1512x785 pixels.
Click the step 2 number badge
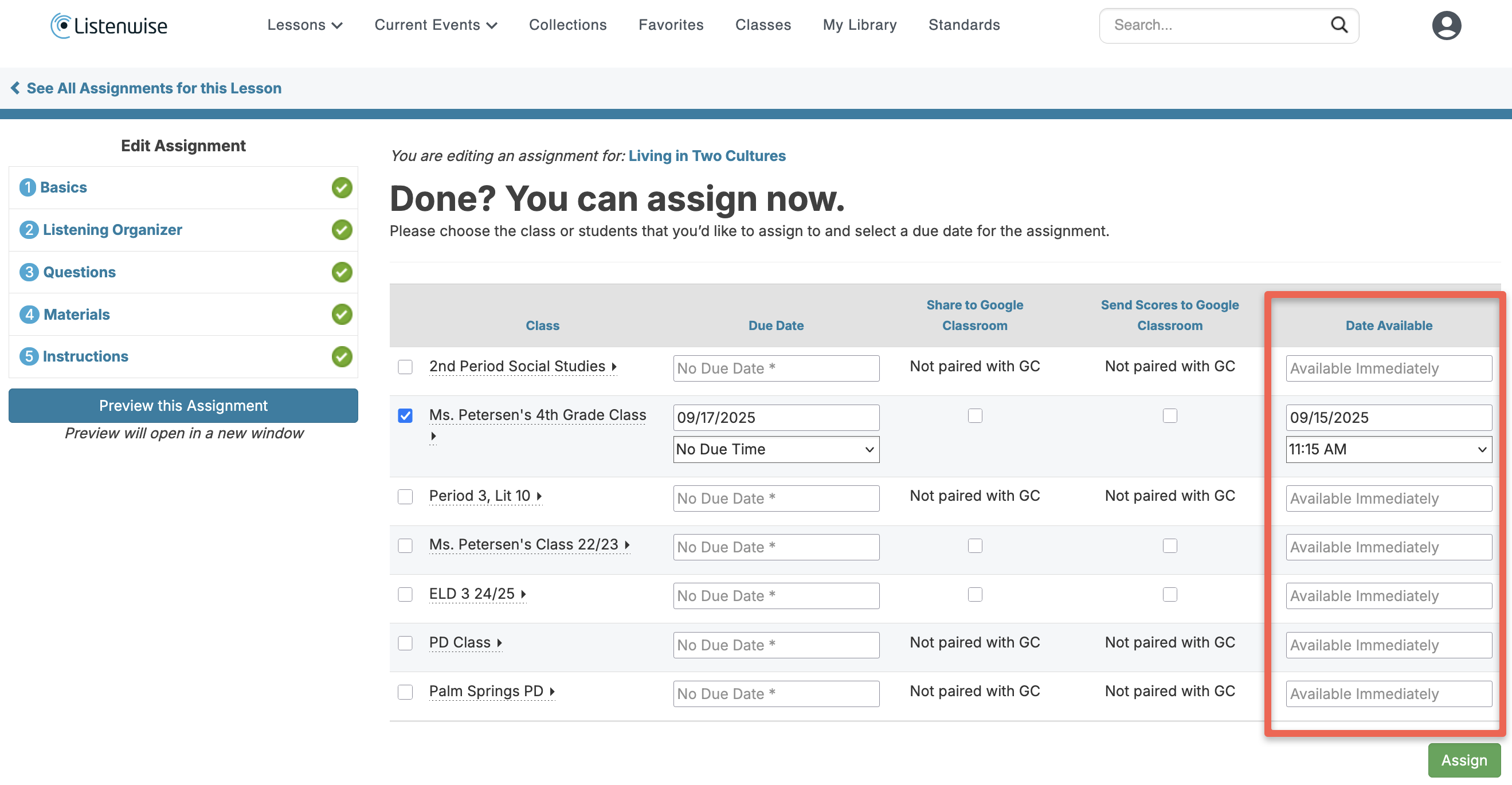29,230
